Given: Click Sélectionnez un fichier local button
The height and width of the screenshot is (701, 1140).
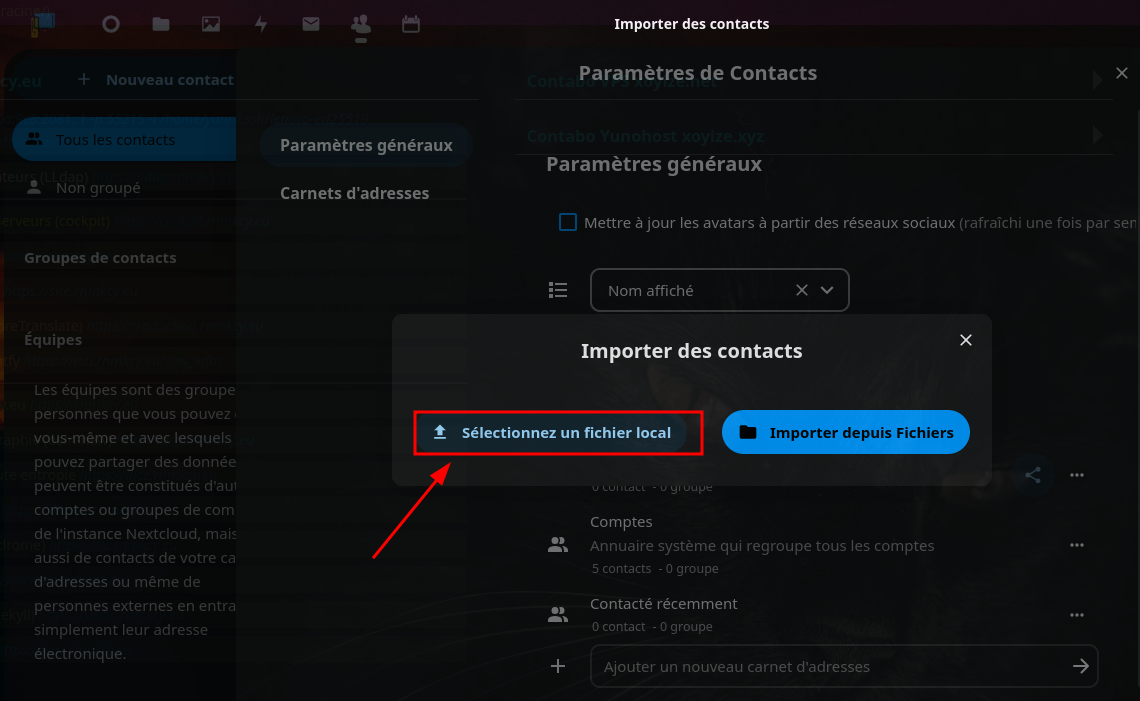Looking at the screenshot, I should point(558,433).
